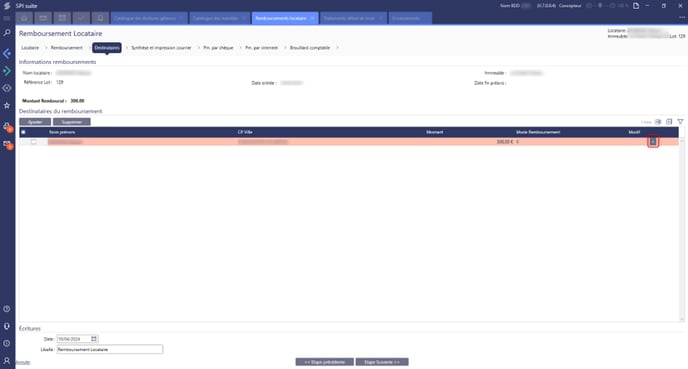This screenshot has width=688, height=369.
Task: Open the calendar picker beside the Date field
Action: click(x=94, y=339)
